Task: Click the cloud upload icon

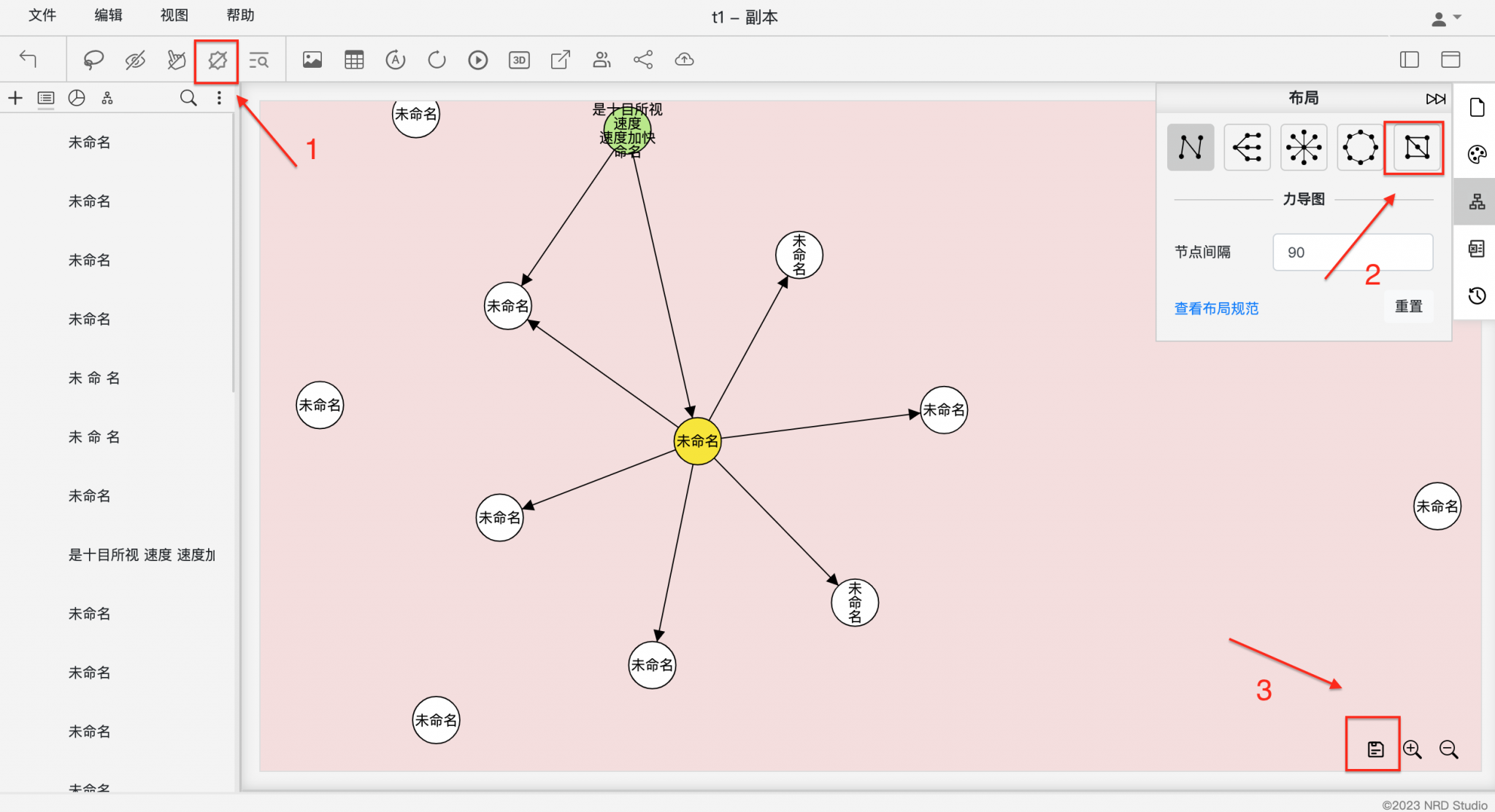Action: [x=684, y=60]
